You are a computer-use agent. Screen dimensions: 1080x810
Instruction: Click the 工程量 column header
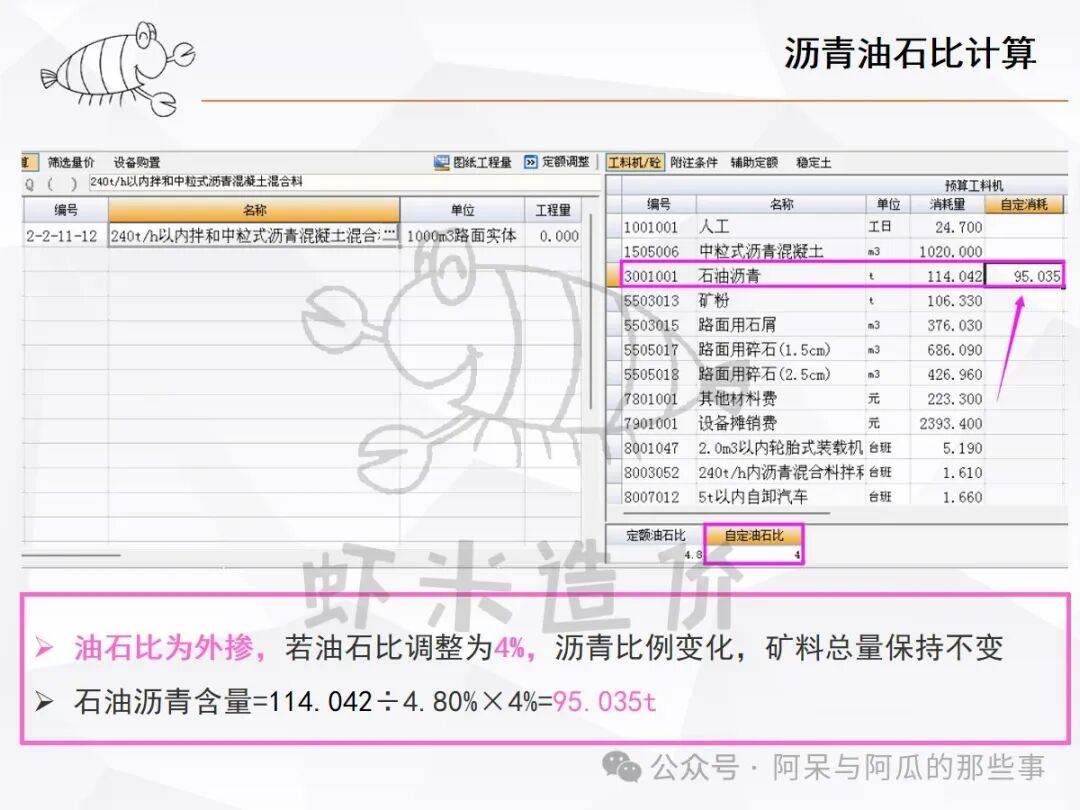tap(554, 210)
